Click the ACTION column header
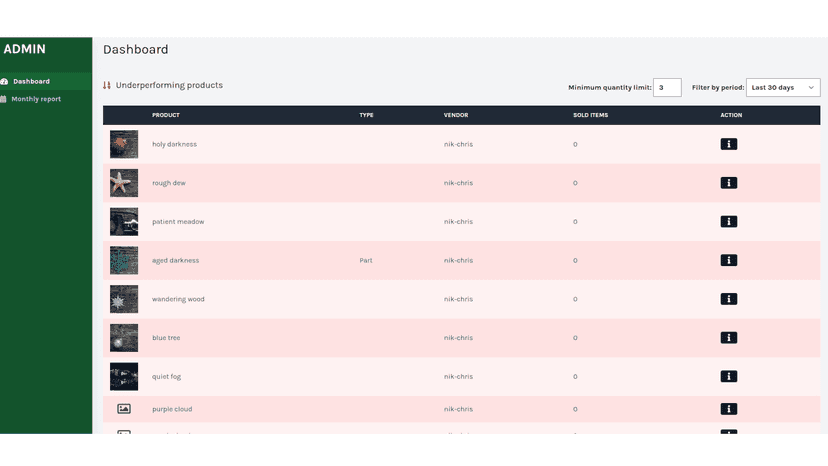This screenshot has width=828, height=466. click(x=731, y=115)
